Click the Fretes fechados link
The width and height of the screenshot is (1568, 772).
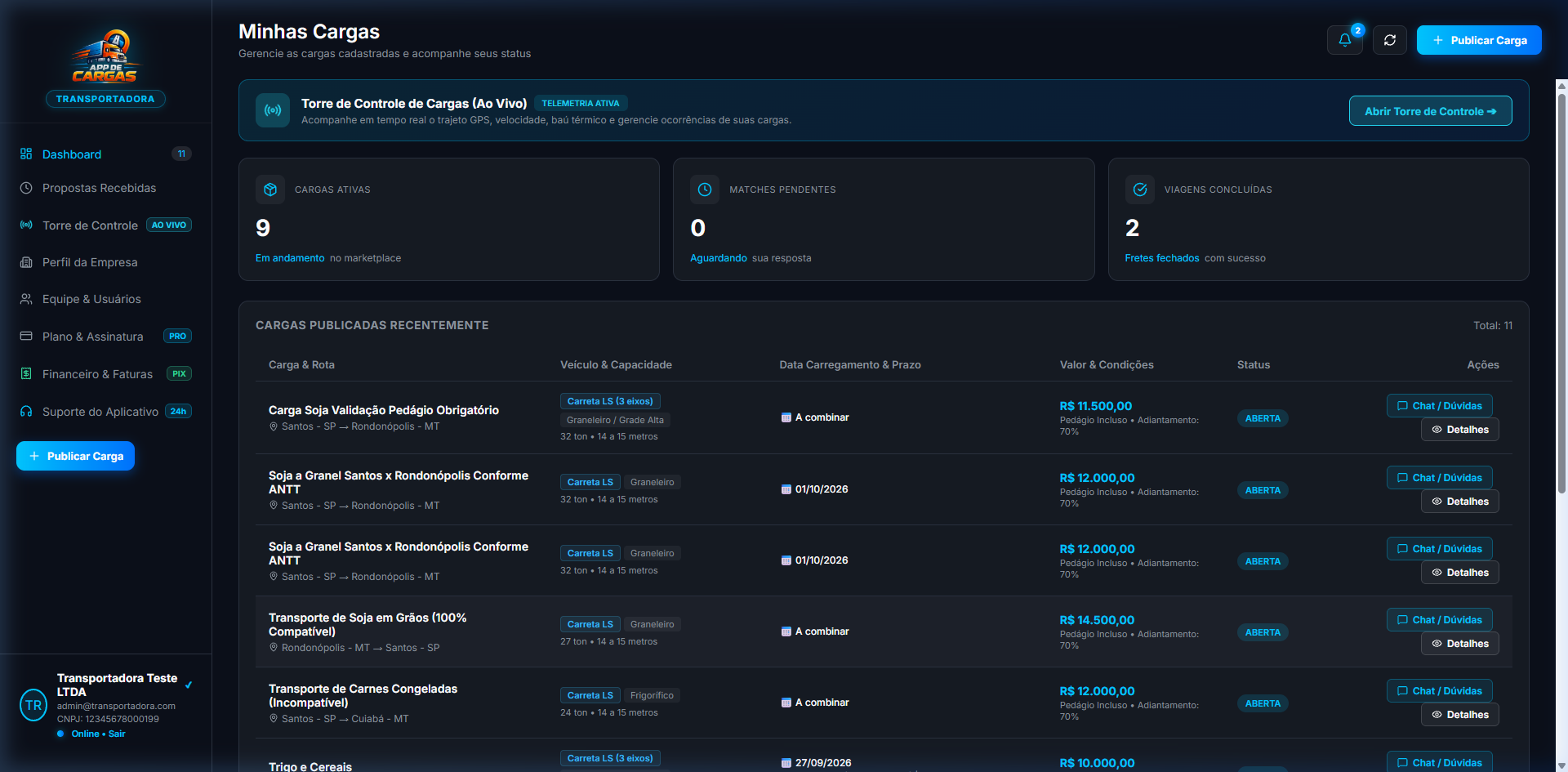[x=1162, y=258]
